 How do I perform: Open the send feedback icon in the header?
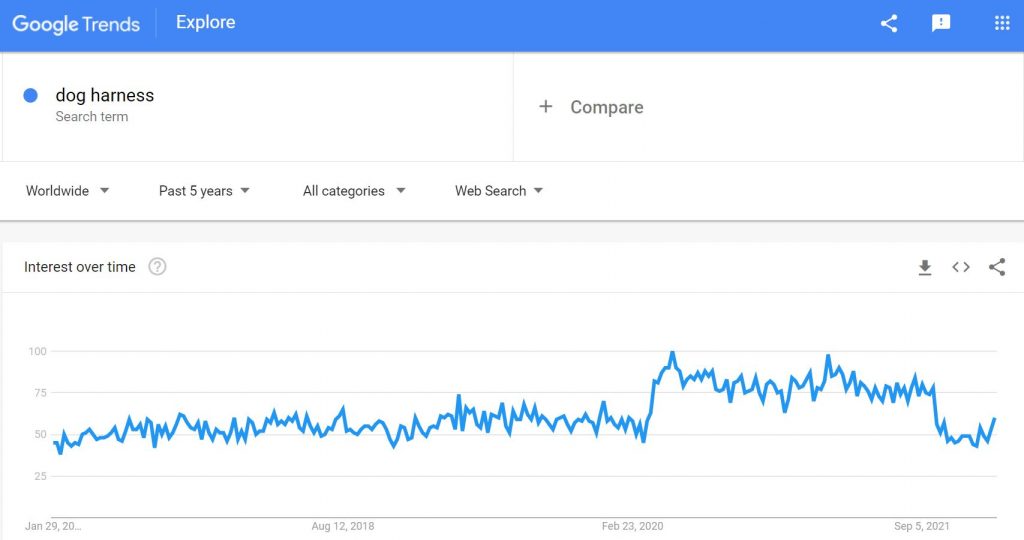point(940,24)
